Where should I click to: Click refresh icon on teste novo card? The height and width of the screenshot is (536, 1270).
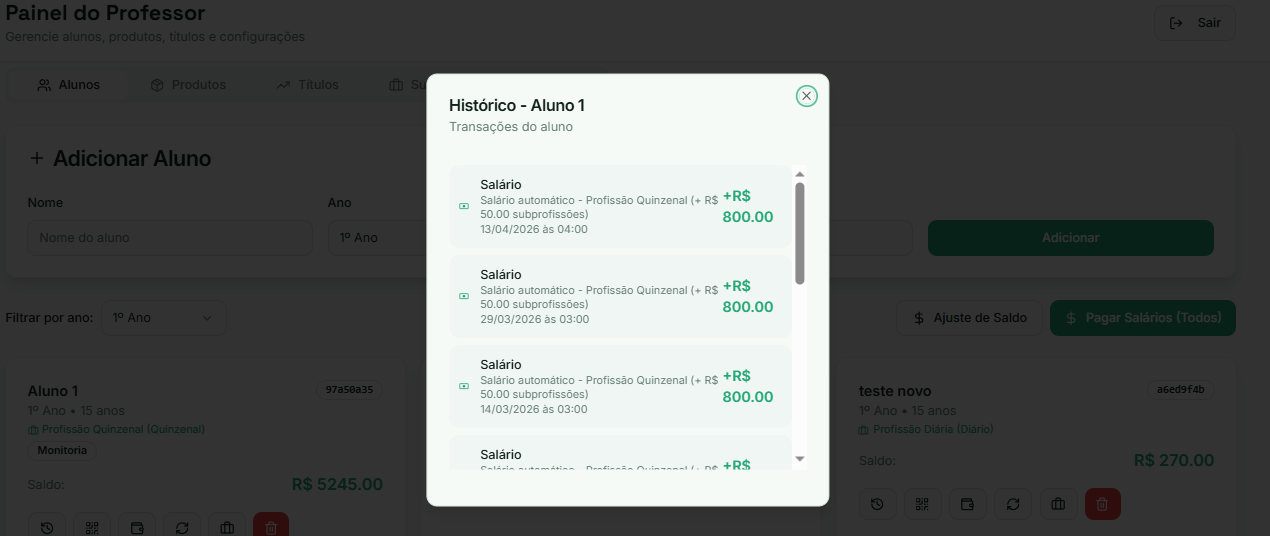click(1013, 504)
